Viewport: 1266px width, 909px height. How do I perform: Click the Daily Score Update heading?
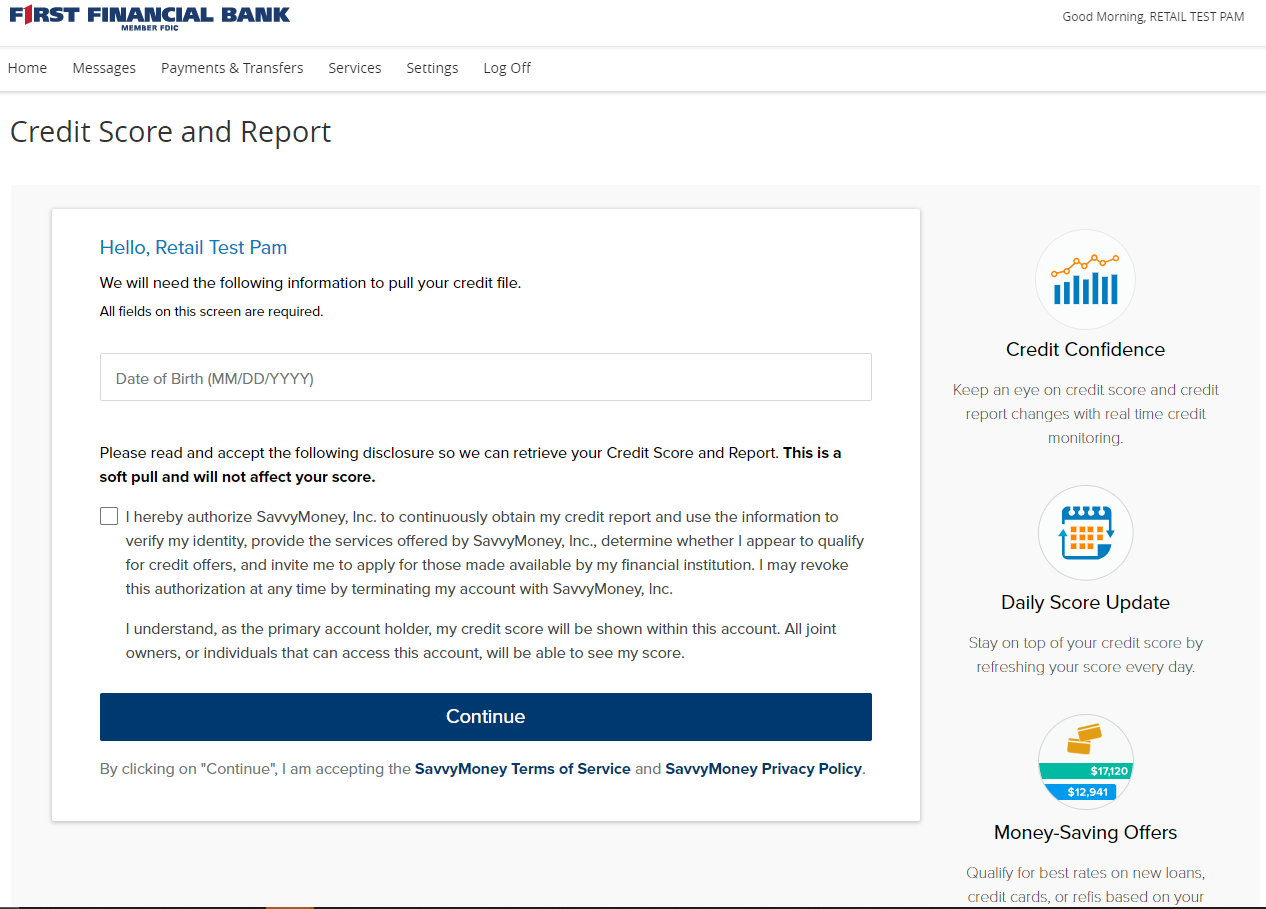(1085, 603)
